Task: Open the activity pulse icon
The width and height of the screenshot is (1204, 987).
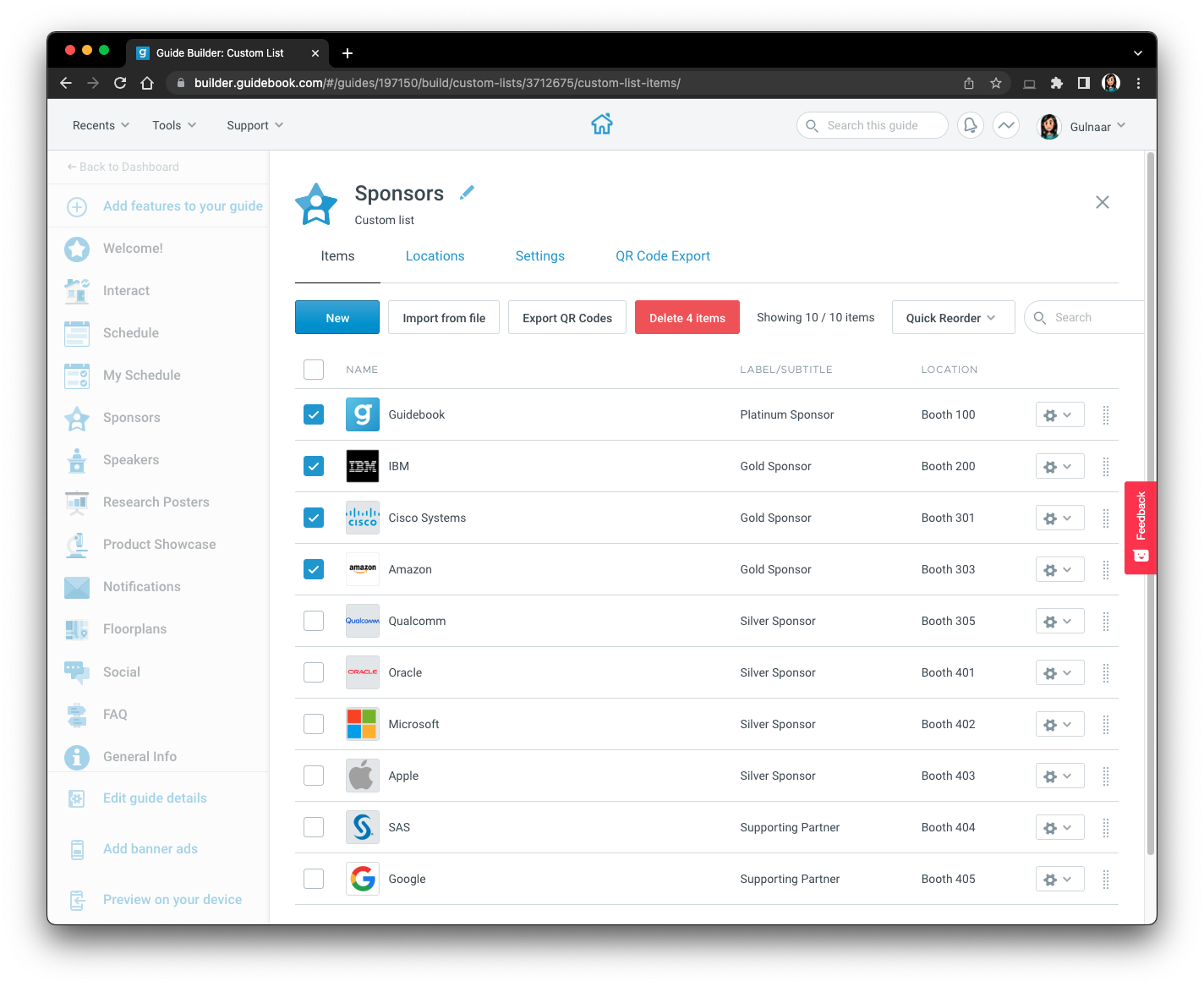Action: (x=1006, y=126)
